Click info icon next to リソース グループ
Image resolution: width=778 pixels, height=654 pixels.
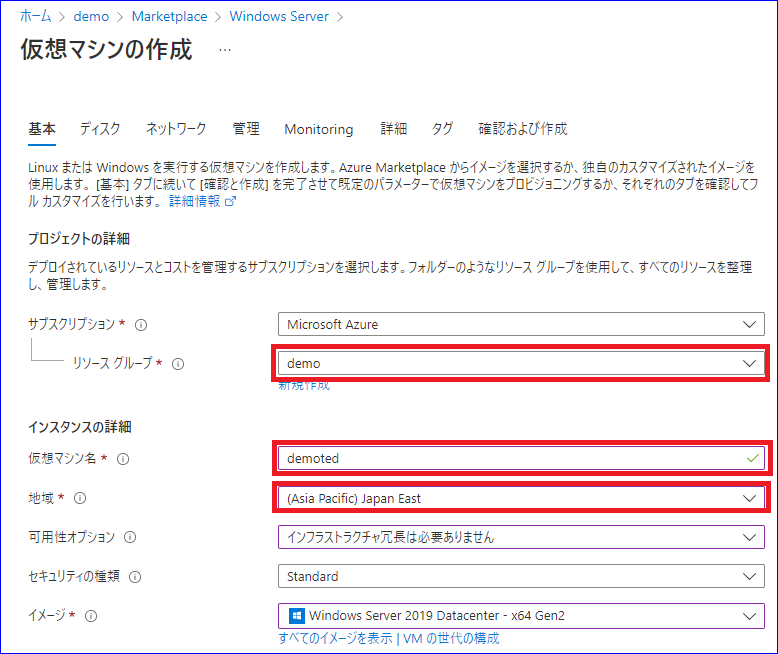coord(178,364)
